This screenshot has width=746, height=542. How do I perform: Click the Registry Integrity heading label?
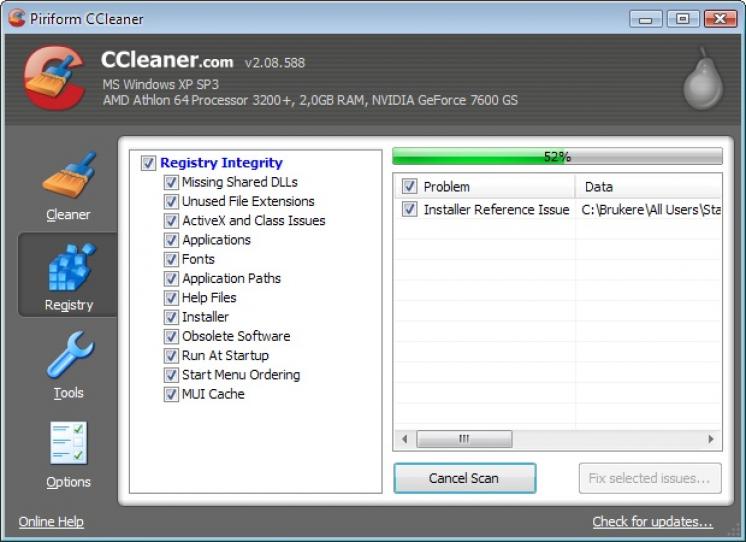point(221,163)
